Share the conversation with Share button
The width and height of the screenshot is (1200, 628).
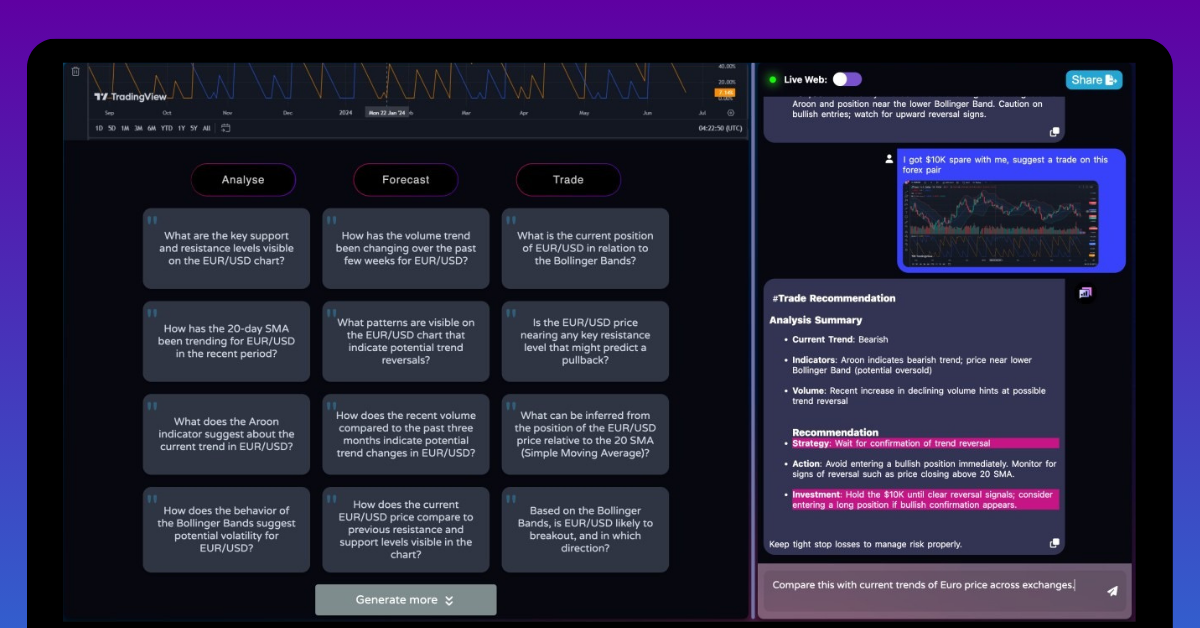pyautogui.click(x=1093, y=80)
